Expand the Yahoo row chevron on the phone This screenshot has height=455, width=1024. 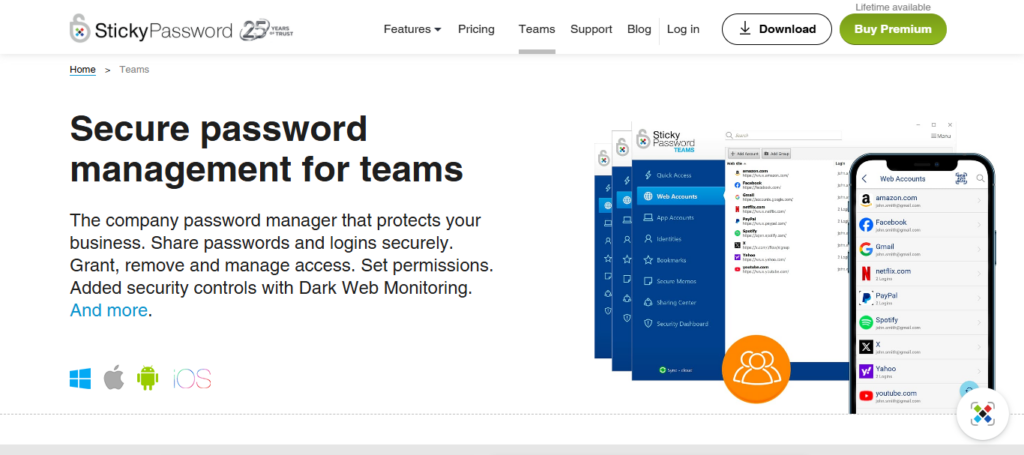tap(980, 371)
